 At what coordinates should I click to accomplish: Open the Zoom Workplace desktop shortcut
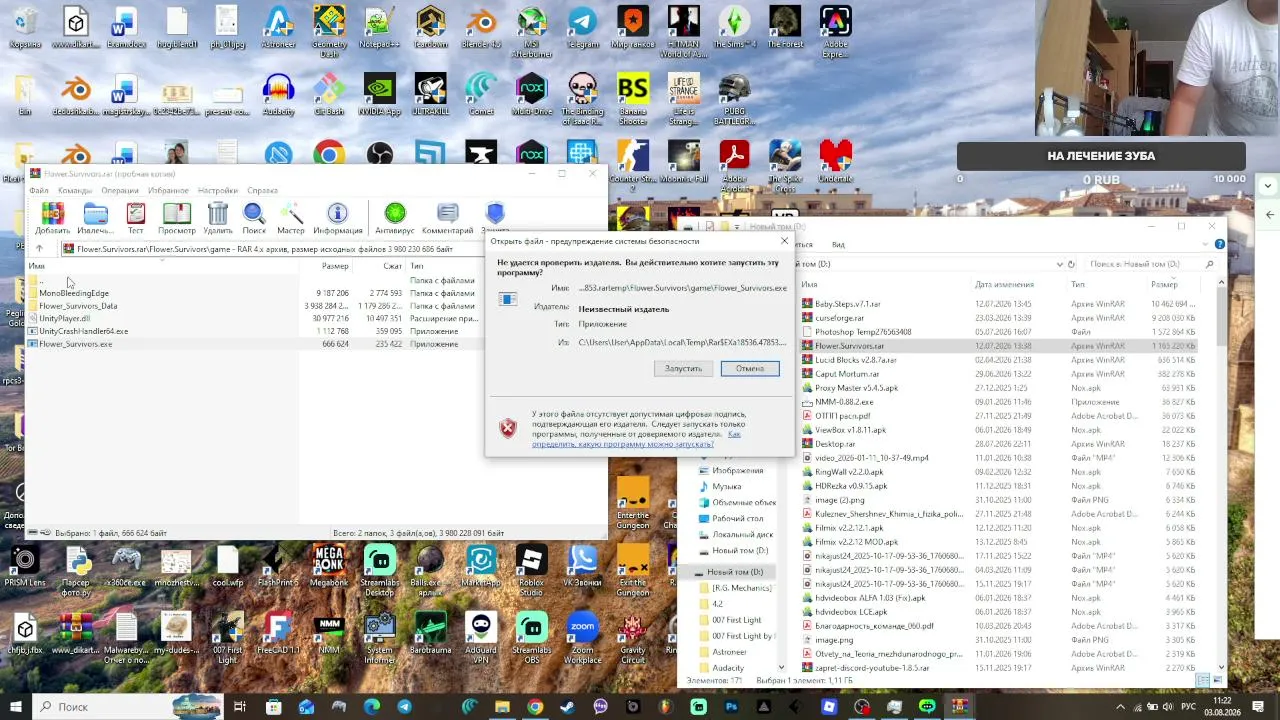coord(582,638)
